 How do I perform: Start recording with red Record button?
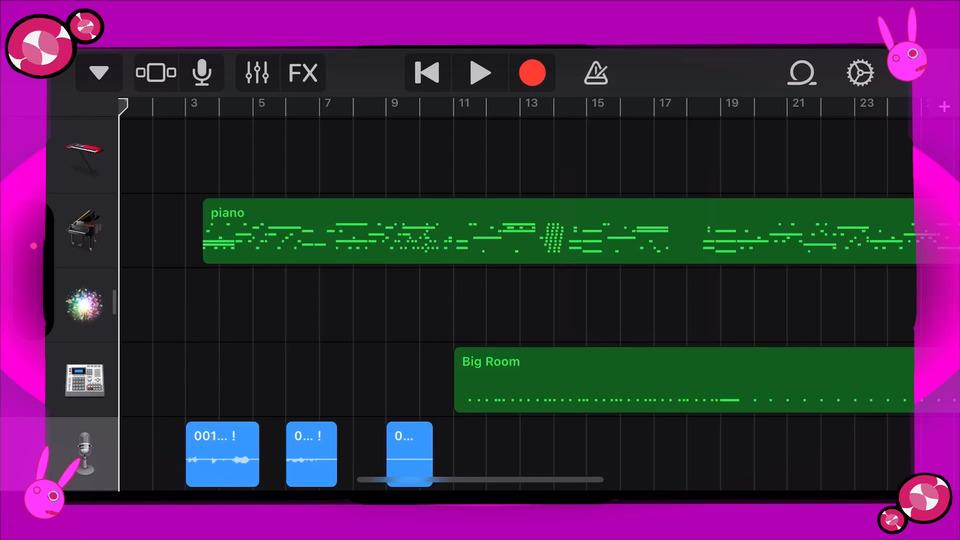(x=532, y=73)
